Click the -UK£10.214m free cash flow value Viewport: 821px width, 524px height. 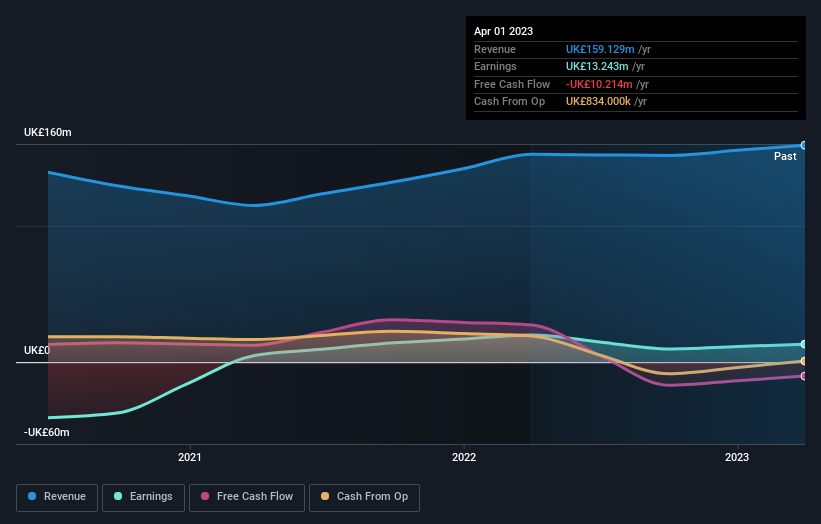(x=599, y=84)
